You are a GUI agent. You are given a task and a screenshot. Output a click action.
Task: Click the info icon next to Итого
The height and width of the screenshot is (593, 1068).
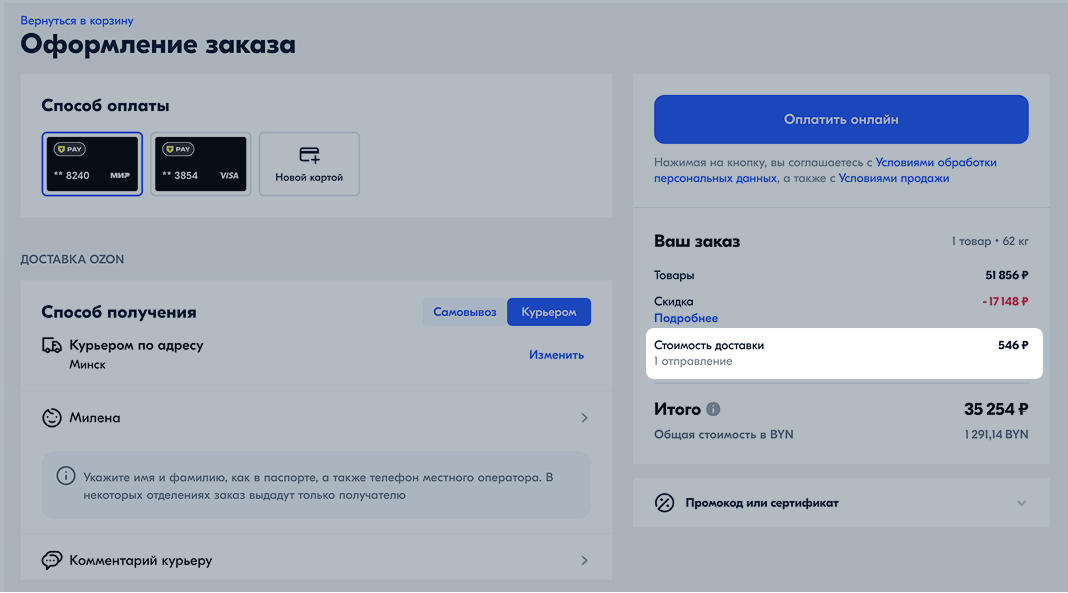[713, 409]
